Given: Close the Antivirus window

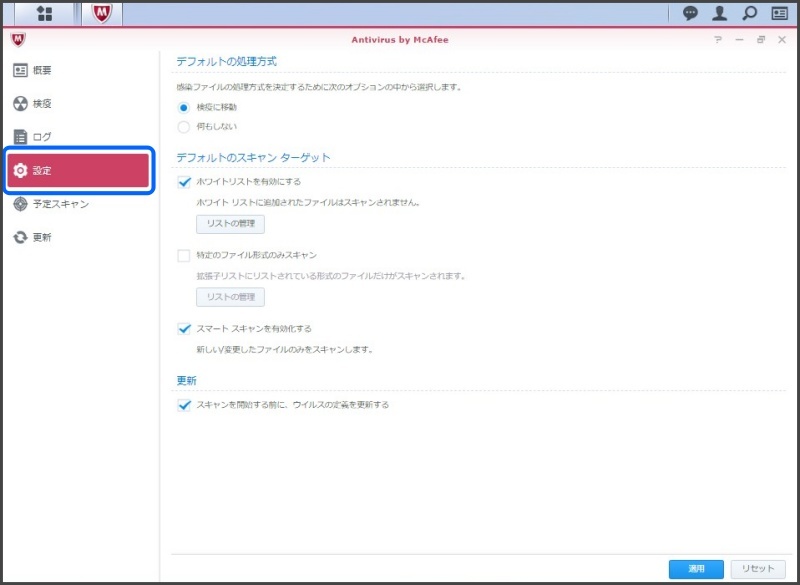Looking at the screenshot, I should (x=782, y=39).
